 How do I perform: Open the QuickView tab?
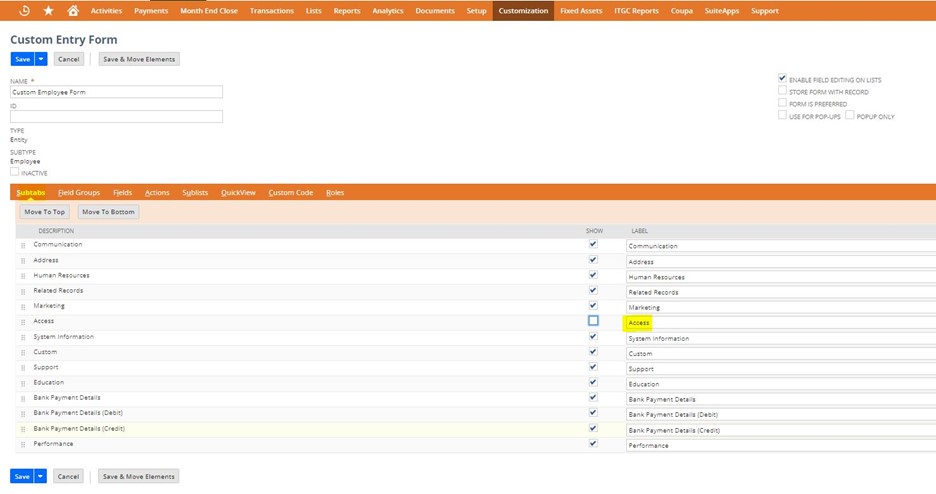point(238,192)
